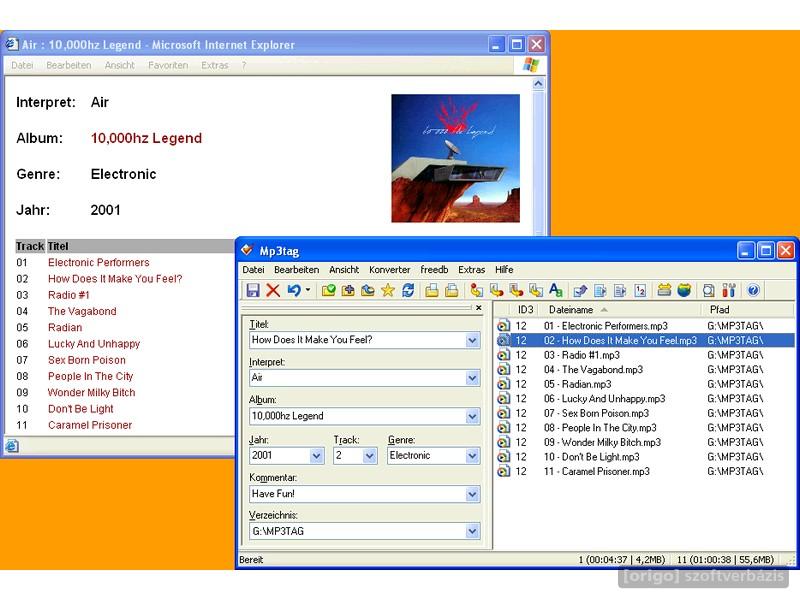
Task: Open the Ansicht menu in Internet Explorer
Action: click(119, 65)
